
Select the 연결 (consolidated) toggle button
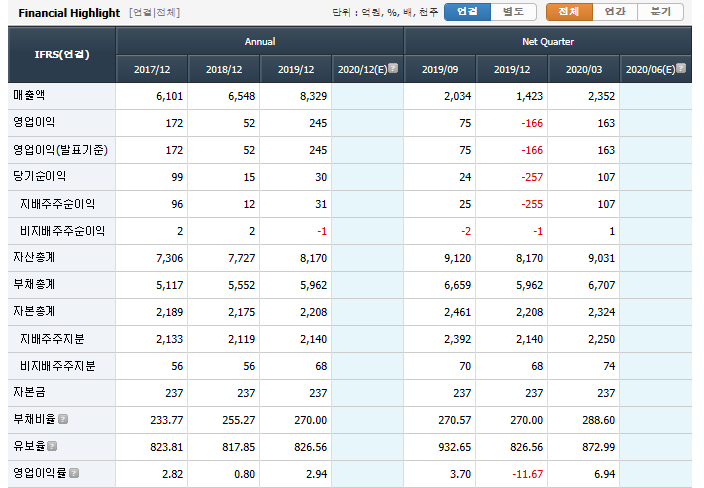coord(467,12)
